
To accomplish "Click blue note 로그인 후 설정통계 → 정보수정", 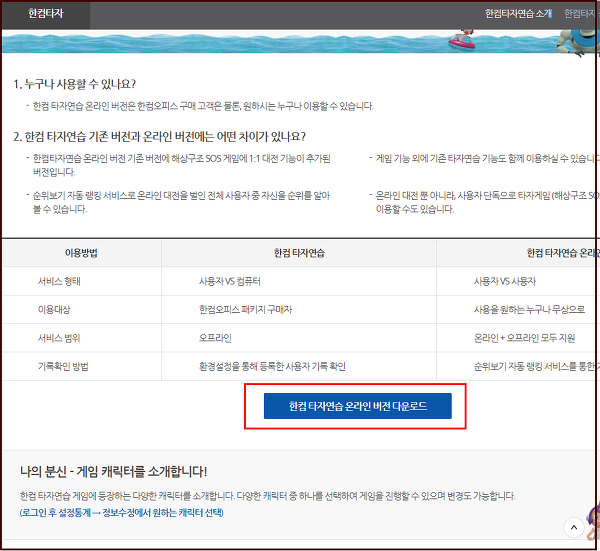I will [x=122, y=513].
